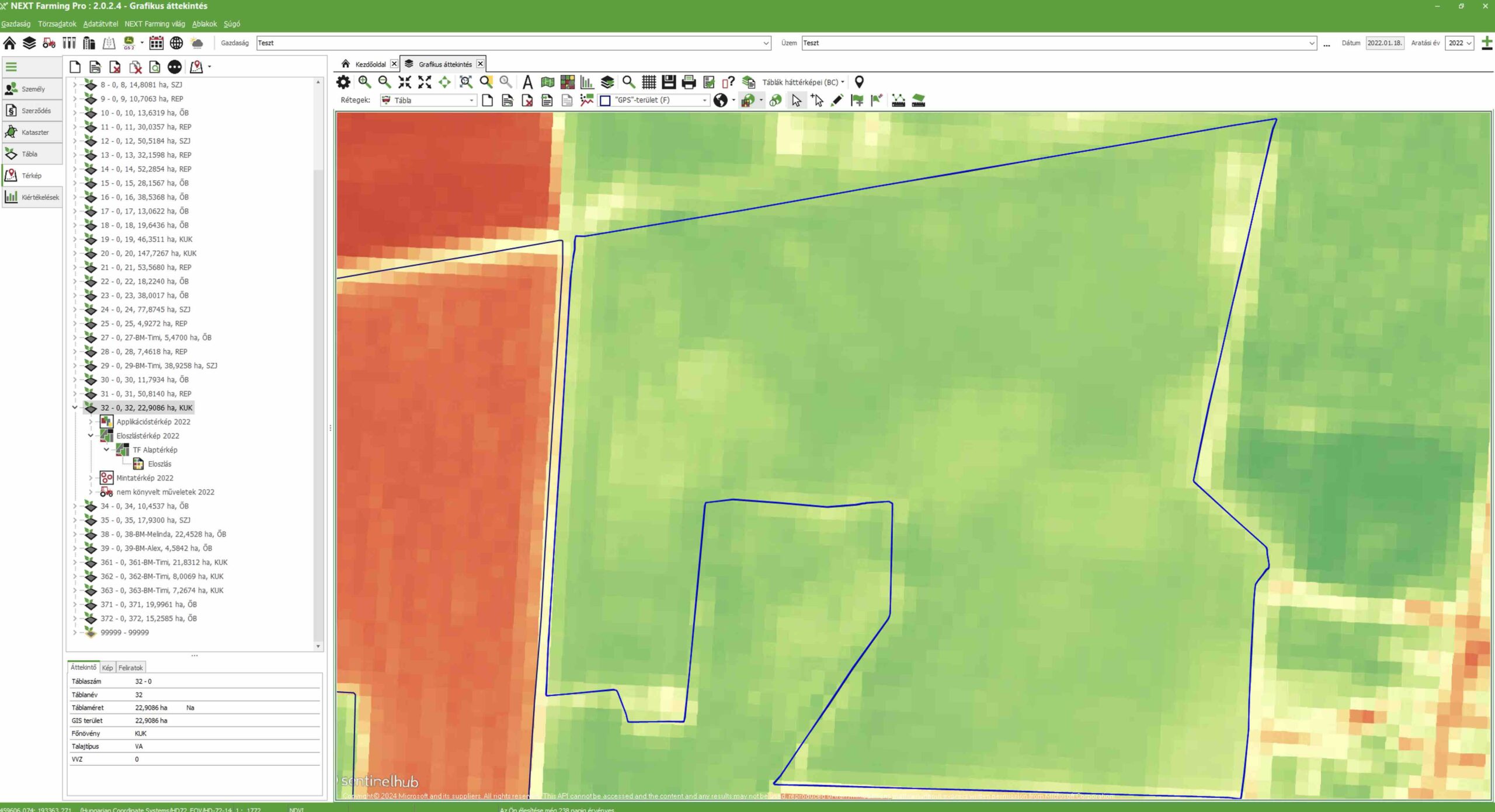
Task: Expand the Mintatérkép 2022 tree node
Action: point(91,478)
